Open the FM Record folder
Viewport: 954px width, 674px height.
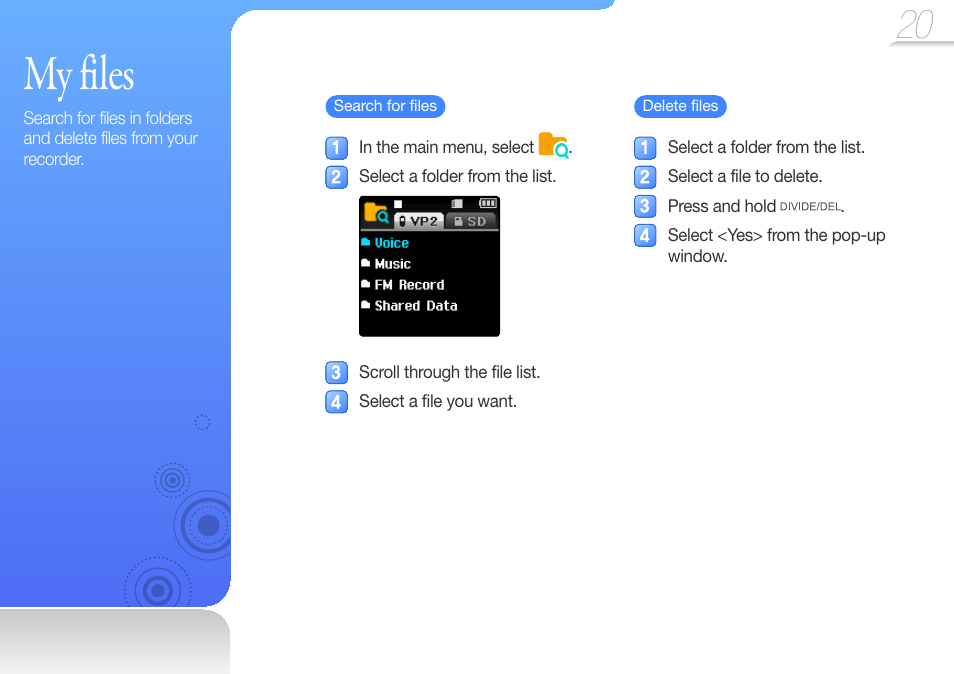(403, 285)
